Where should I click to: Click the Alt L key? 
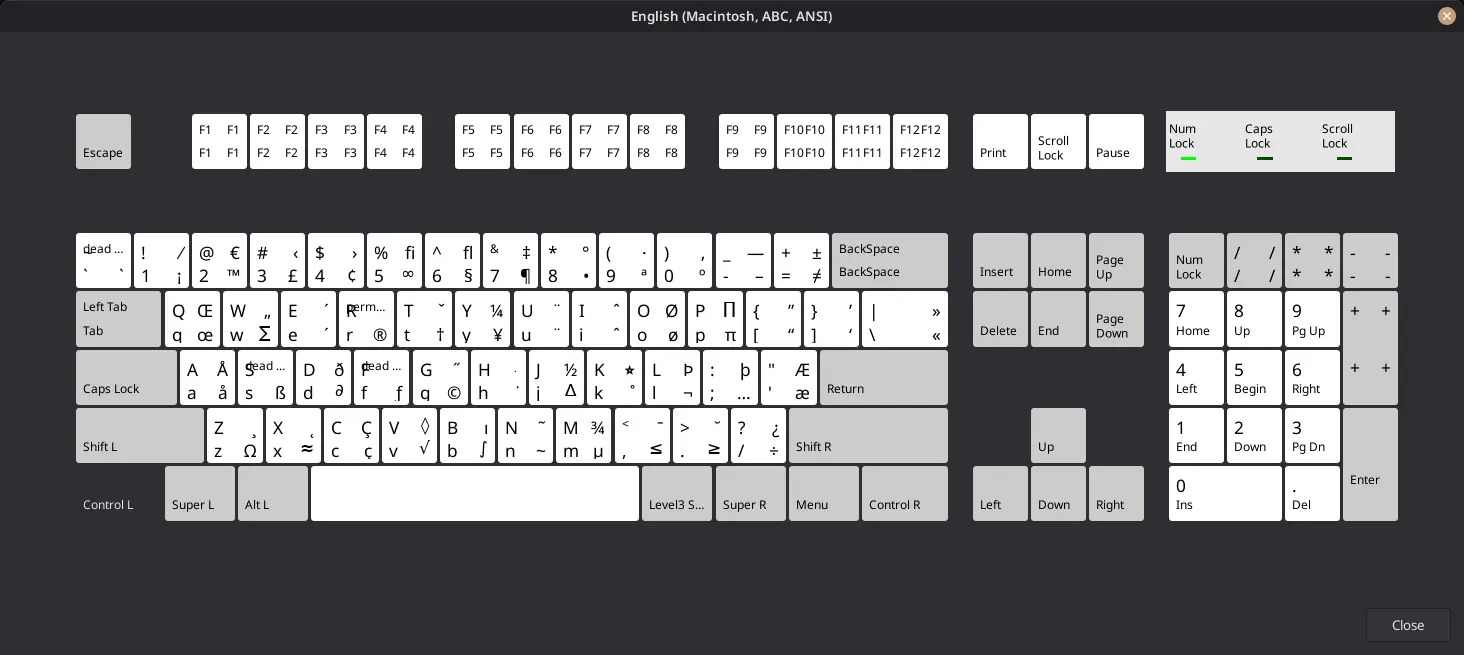pos(273,493)
